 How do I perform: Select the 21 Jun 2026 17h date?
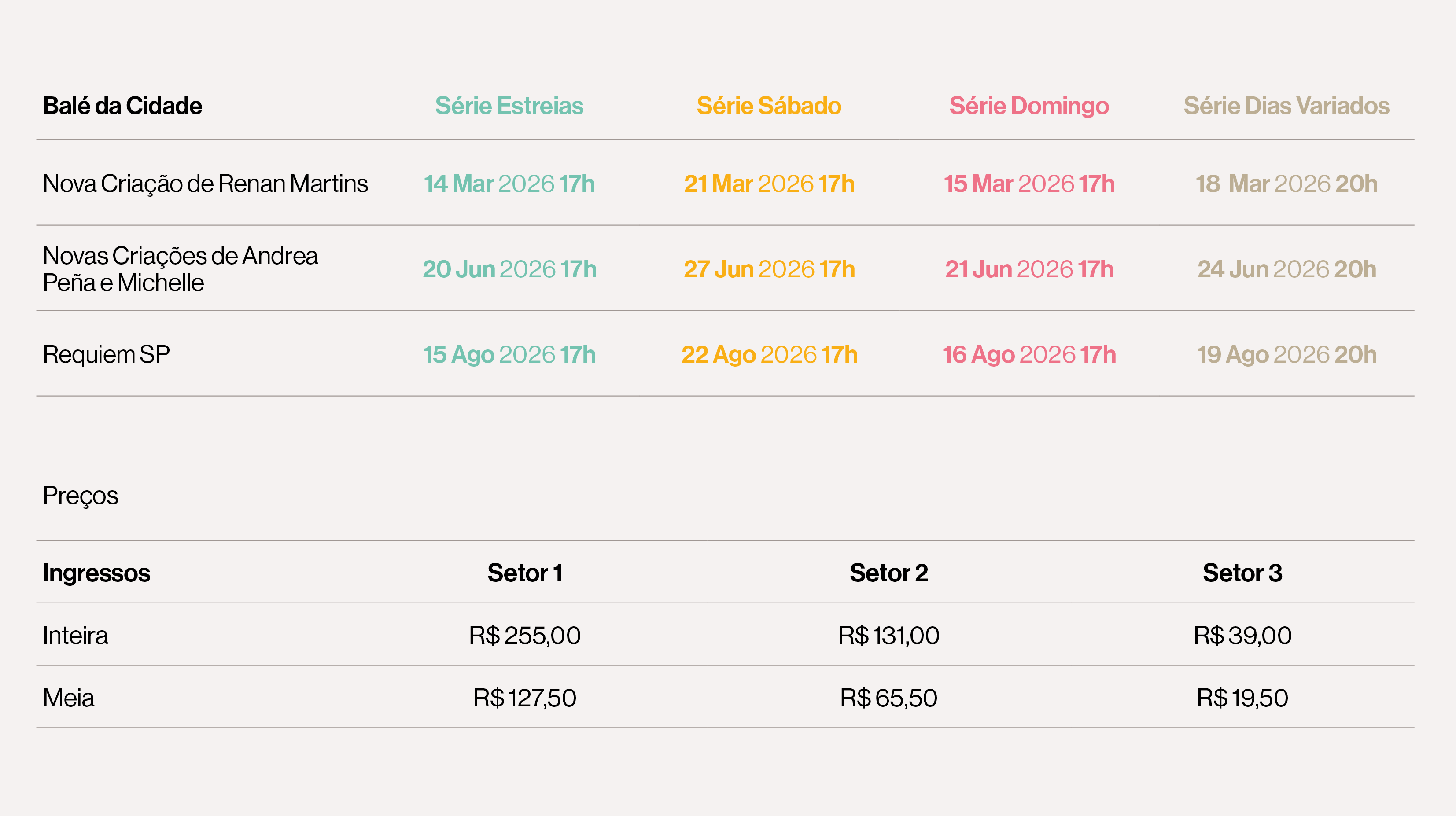(1028, 269)
